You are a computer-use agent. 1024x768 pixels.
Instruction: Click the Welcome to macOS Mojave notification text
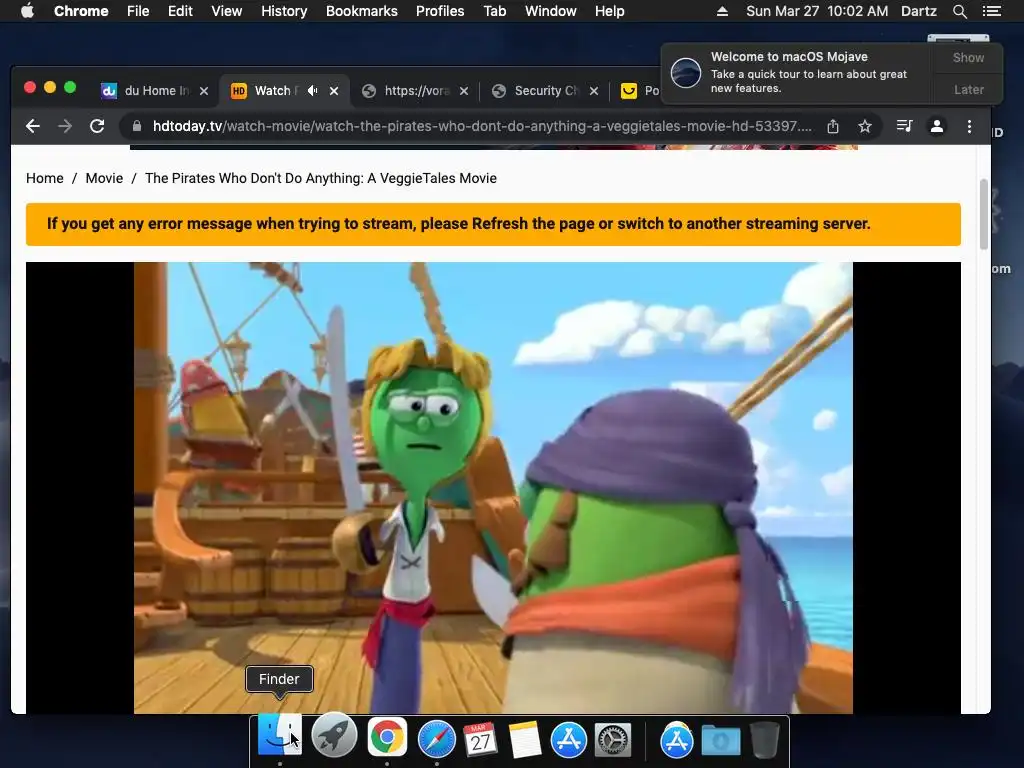(789, 57)
